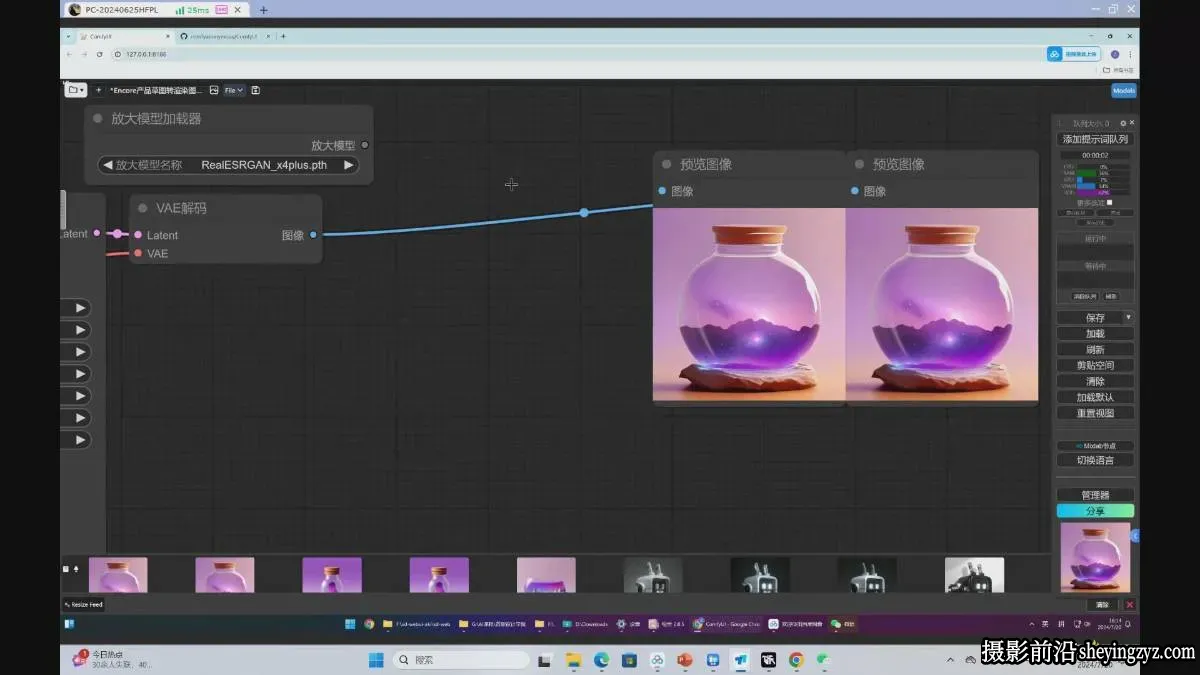The height and width of the screenshot is (675, 1200).
Task: Expand the arrow beside 保存
Action: coord(1129,317)
